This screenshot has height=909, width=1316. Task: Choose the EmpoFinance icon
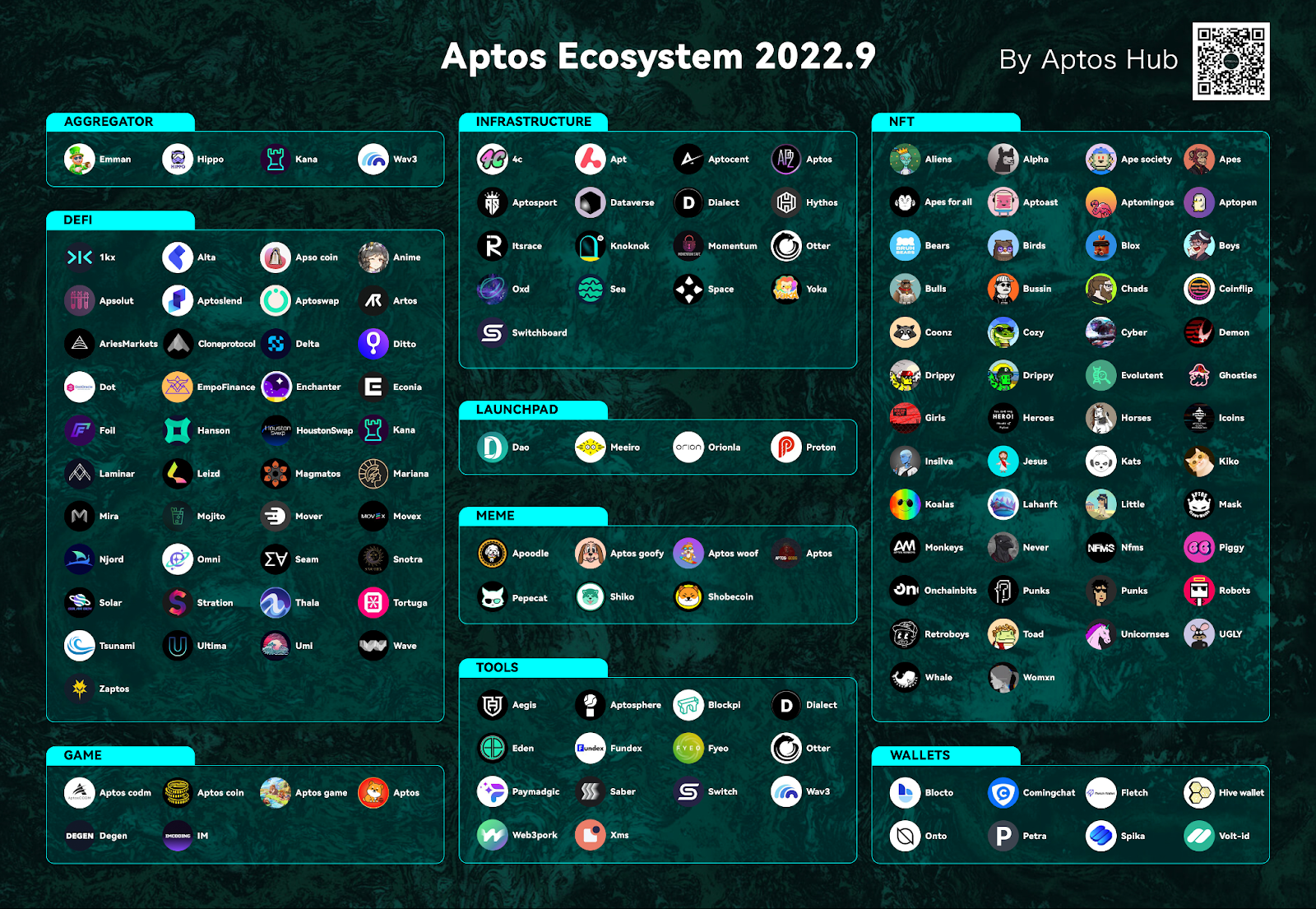click(x=178, y=387)
